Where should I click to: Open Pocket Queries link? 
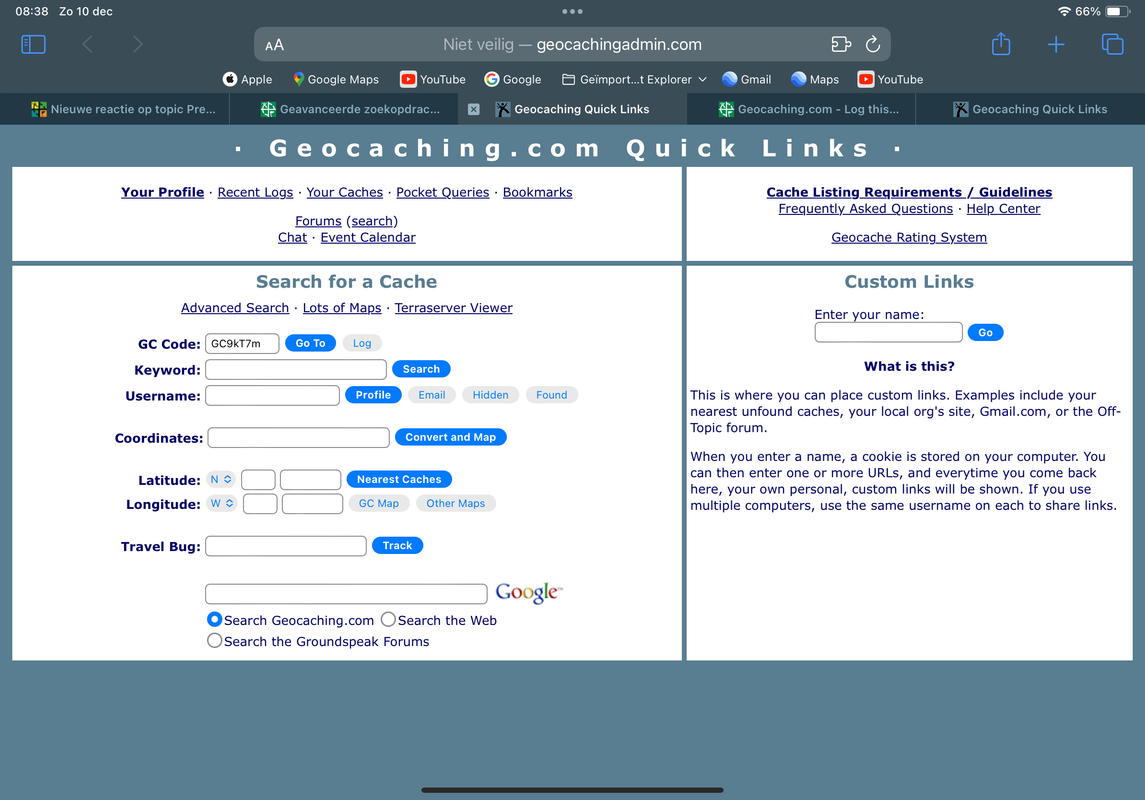coord(443,192)
